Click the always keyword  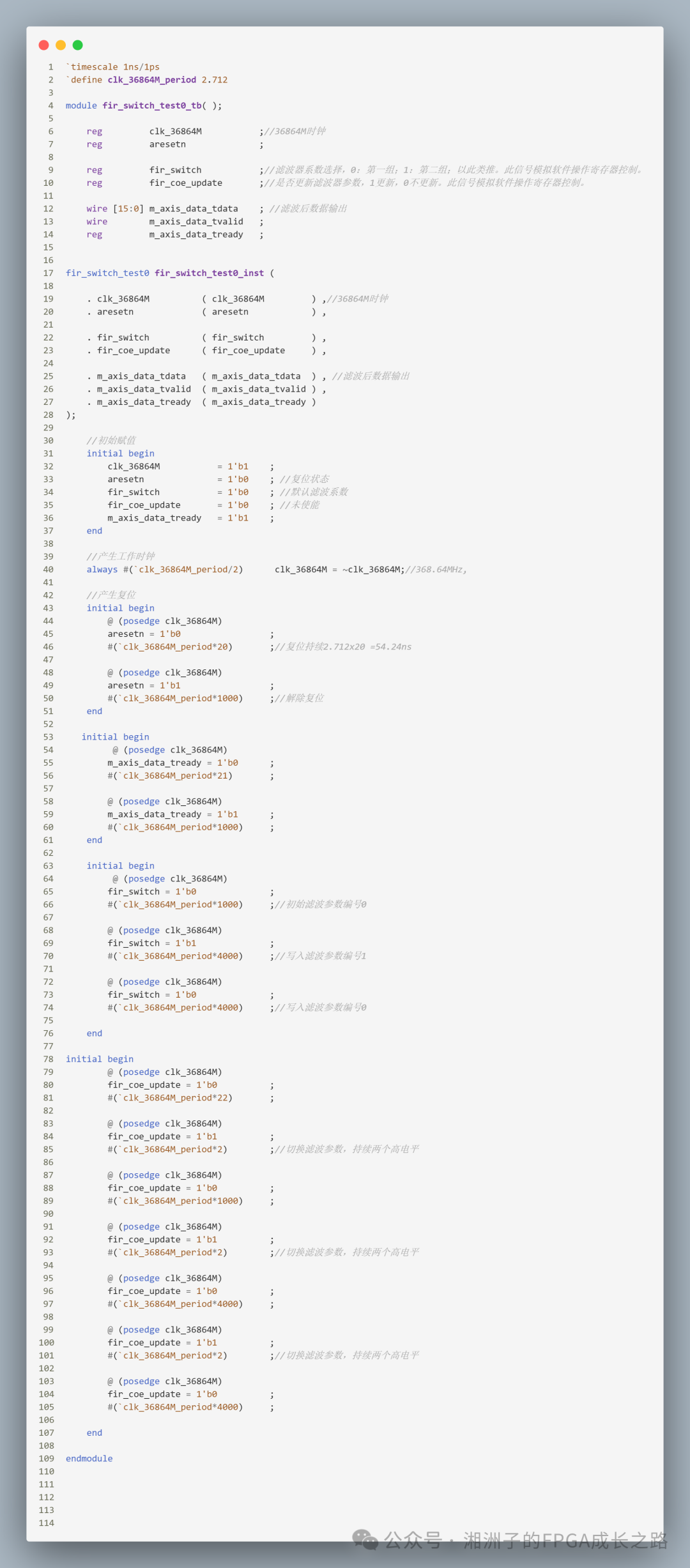pyautogui.click(x=102, y=570)
